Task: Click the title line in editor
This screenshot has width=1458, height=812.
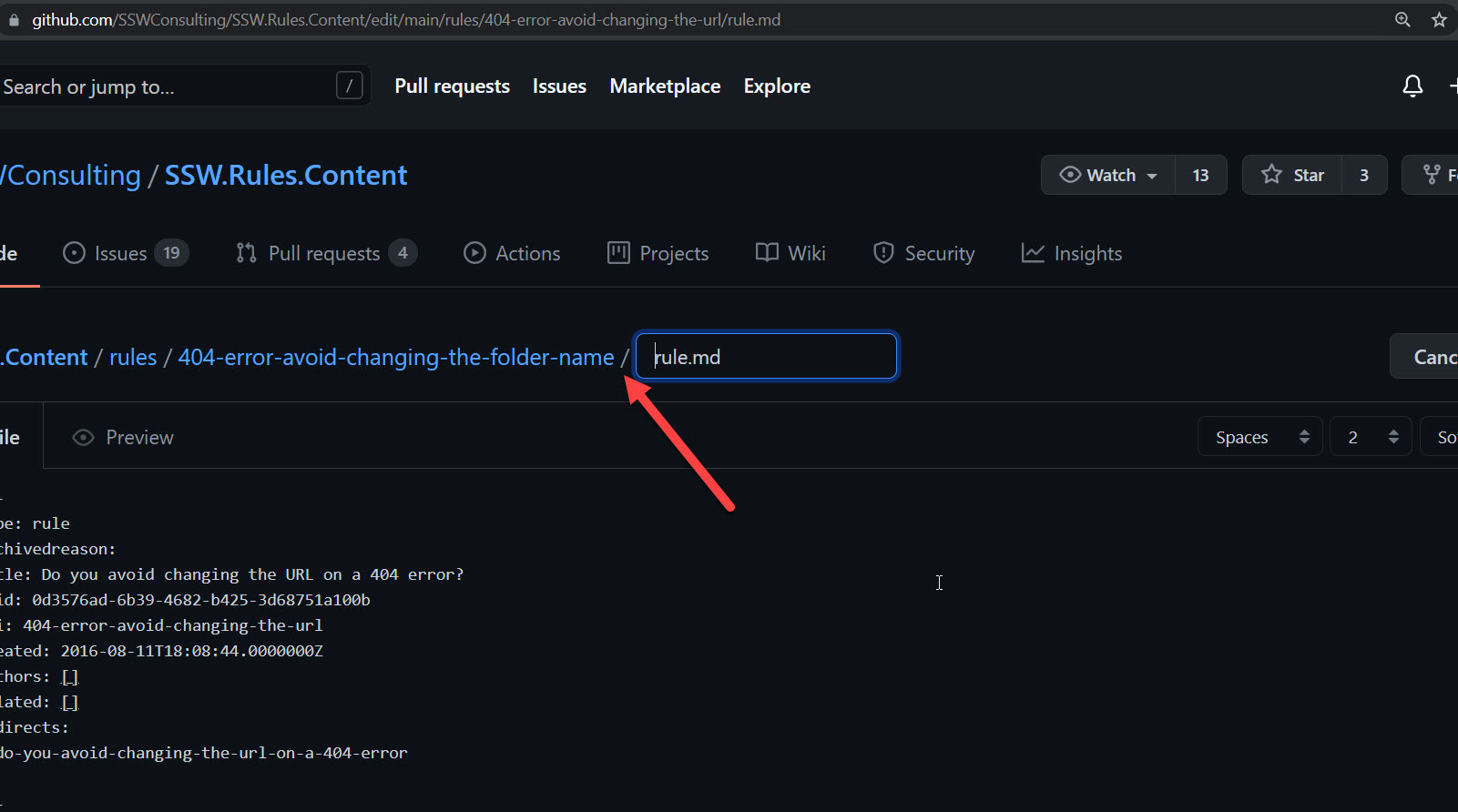Action: click(x=232, y=574)
